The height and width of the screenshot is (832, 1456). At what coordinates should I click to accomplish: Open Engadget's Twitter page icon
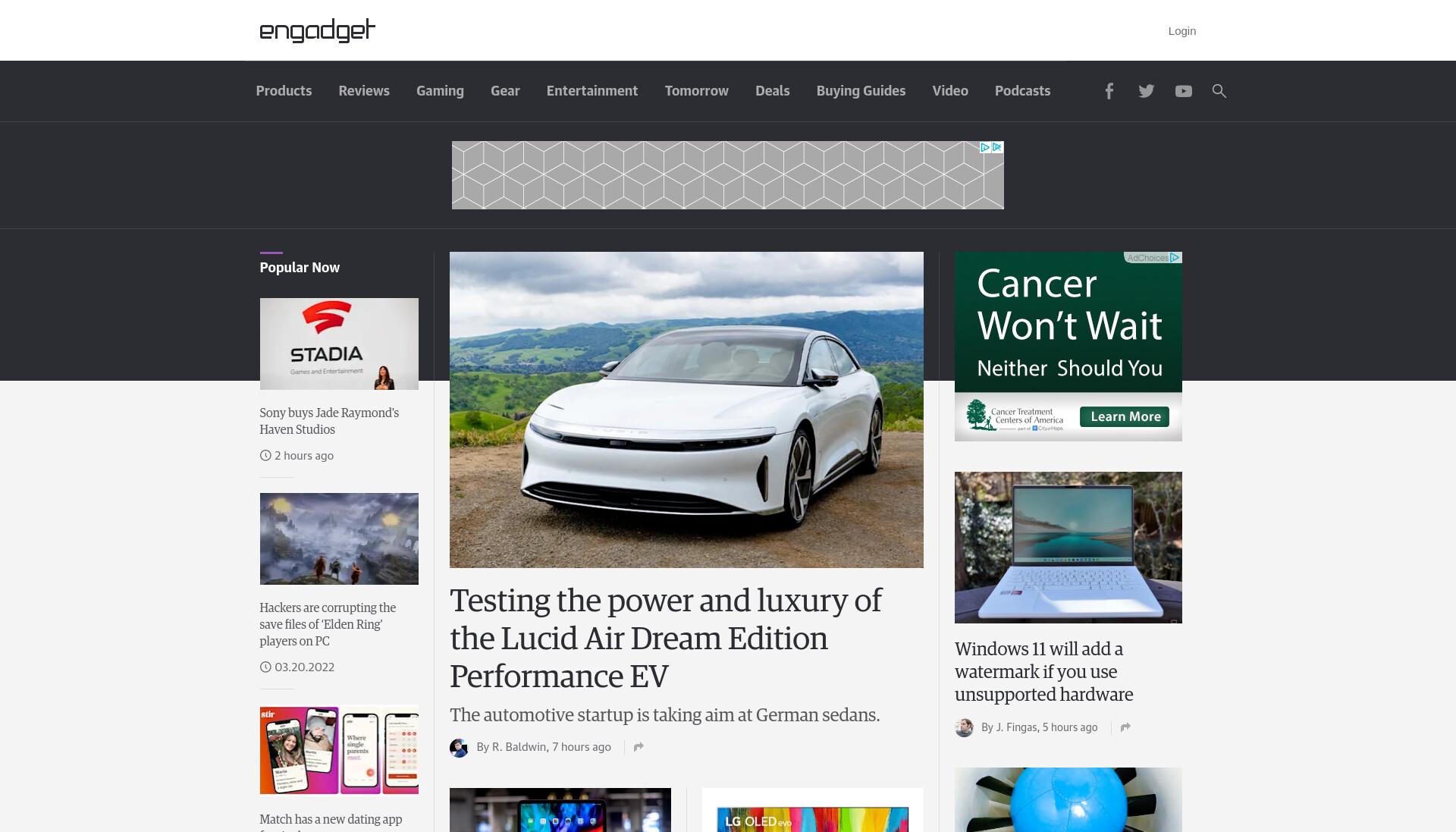(x=1146, y=91)
